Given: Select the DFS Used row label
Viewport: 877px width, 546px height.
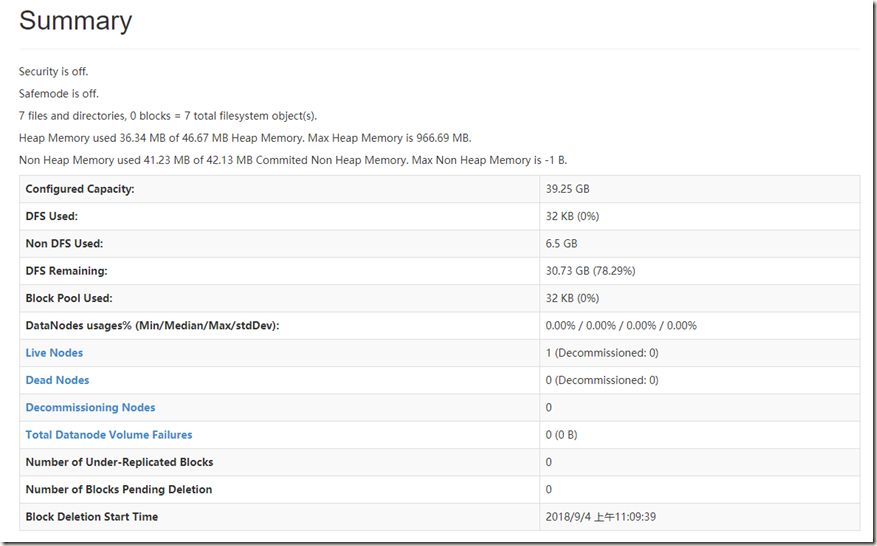Looking at the screenshot, I should coord(51,216).
